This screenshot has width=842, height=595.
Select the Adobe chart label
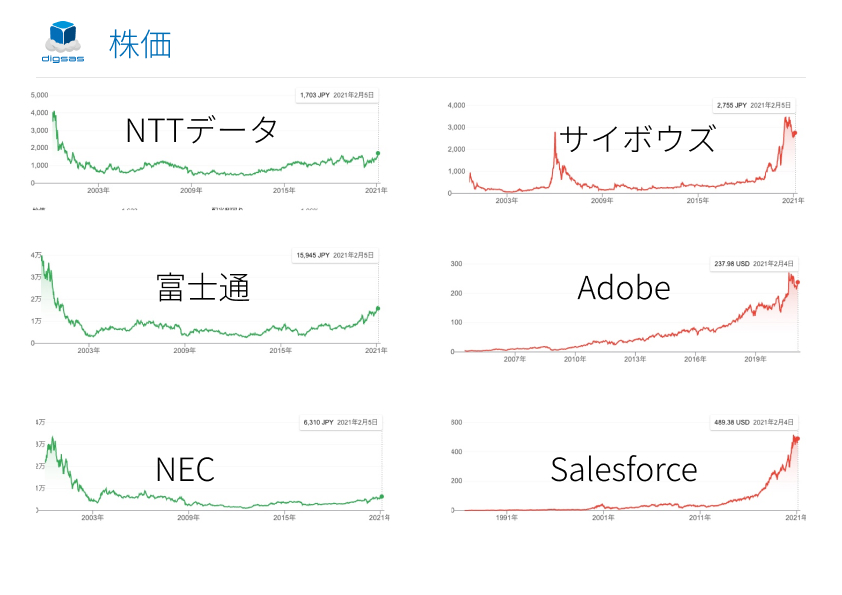pos(624,288)
